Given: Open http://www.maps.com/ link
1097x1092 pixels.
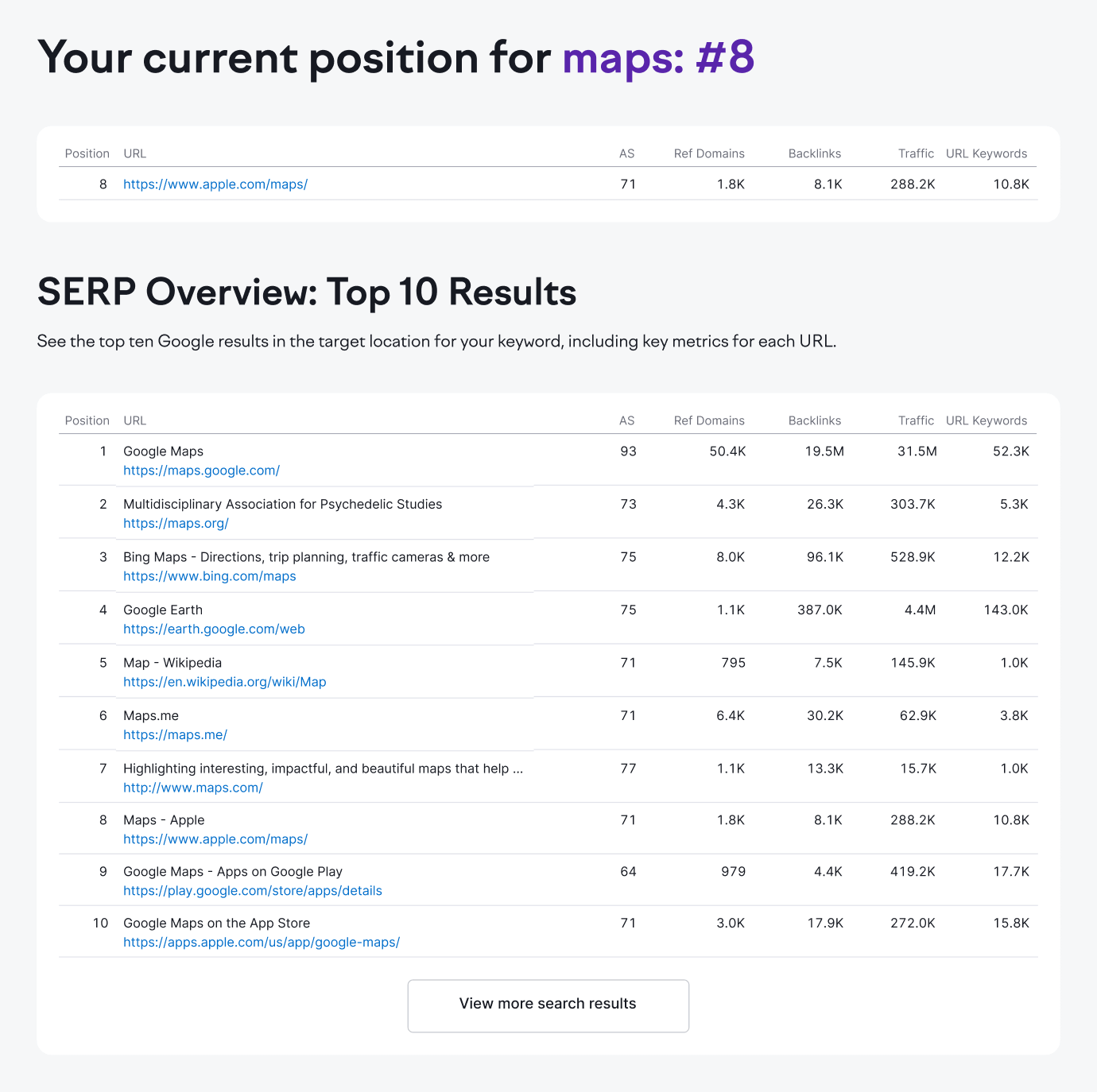Looking at the screenshot, I should 192,788.
